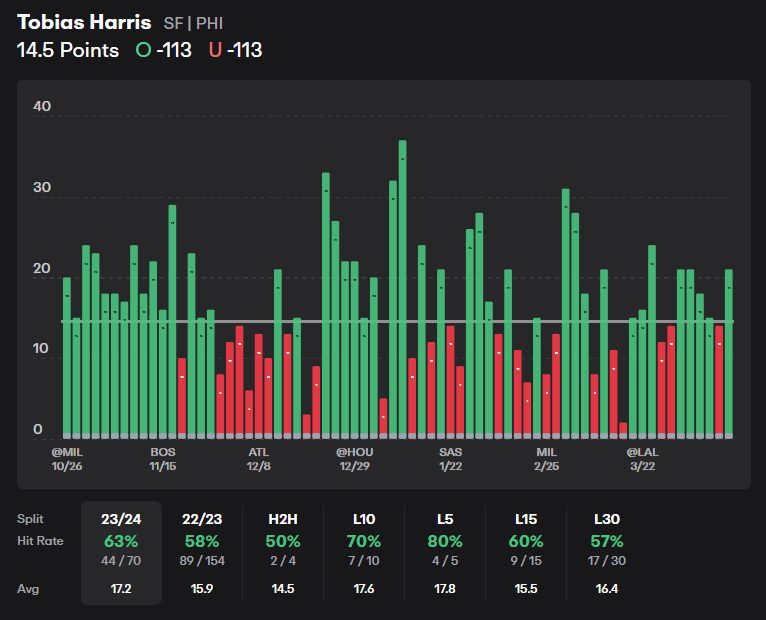Screen dimensions: 766x620
Task: Click the 57% hit rate value
Action: click(607, 541)
